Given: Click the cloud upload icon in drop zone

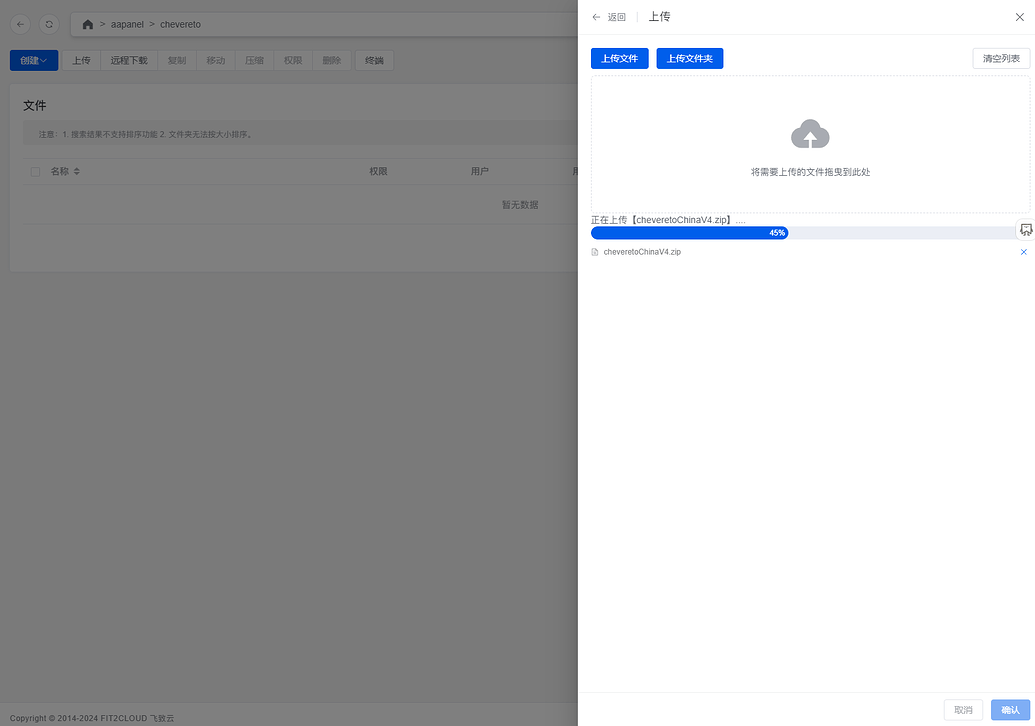Looking at the screenshot, I should 810,134.
